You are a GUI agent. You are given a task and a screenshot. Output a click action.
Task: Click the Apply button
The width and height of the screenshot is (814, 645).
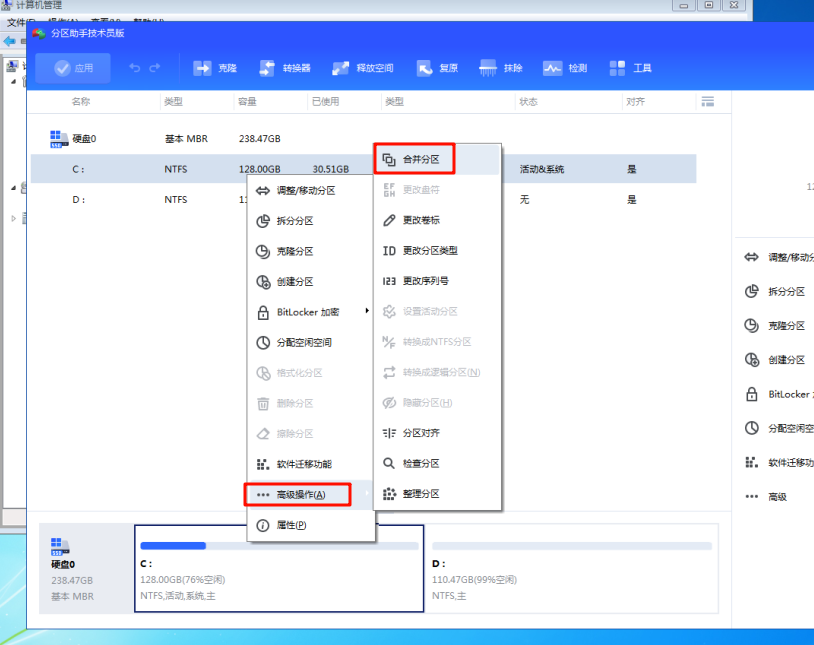click(x=74, y=68)
